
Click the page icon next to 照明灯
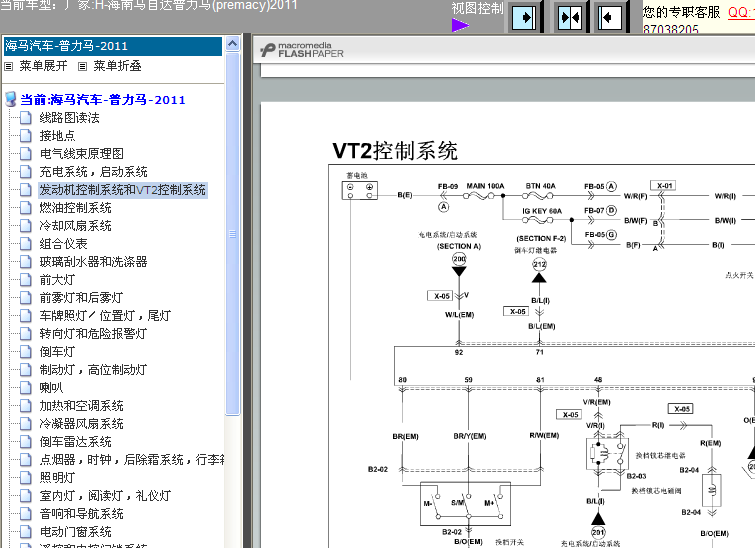[26, 478]
